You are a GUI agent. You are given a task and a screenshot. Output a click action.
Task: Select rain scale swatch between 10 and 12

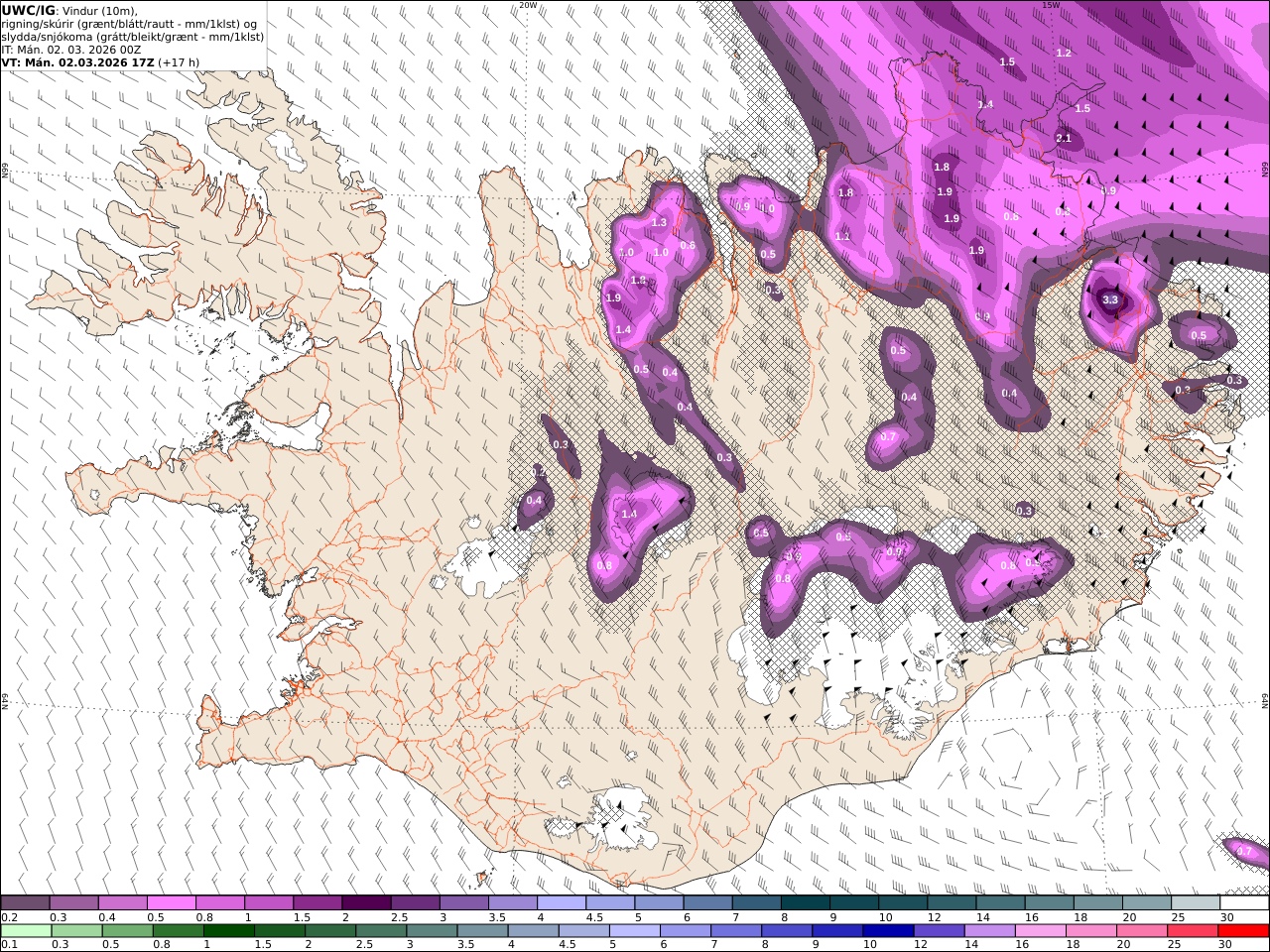click(887, 931)
